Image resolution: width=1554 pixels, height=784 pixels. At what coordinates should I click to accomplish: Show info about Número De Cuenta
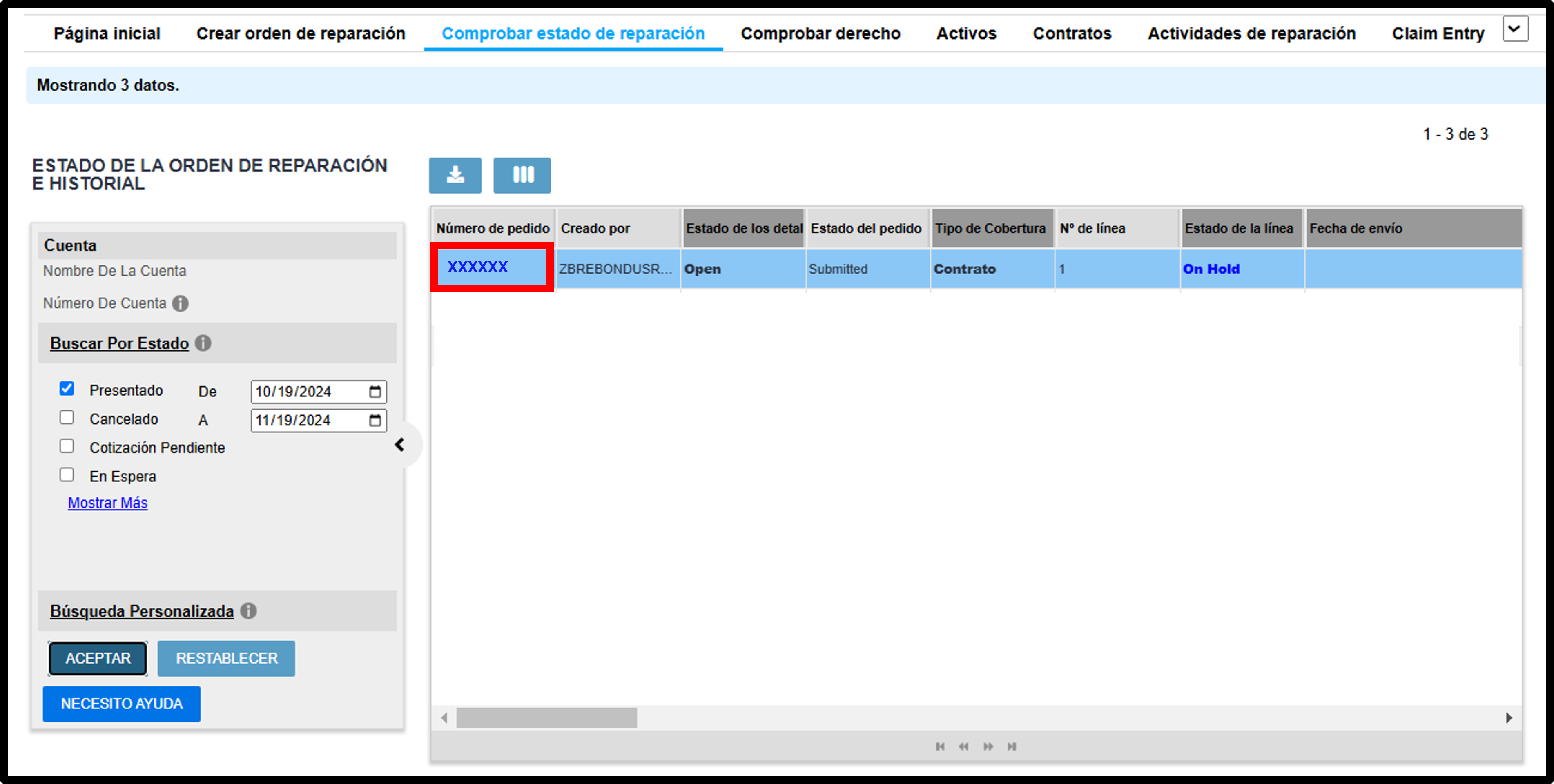click(181, 303)
